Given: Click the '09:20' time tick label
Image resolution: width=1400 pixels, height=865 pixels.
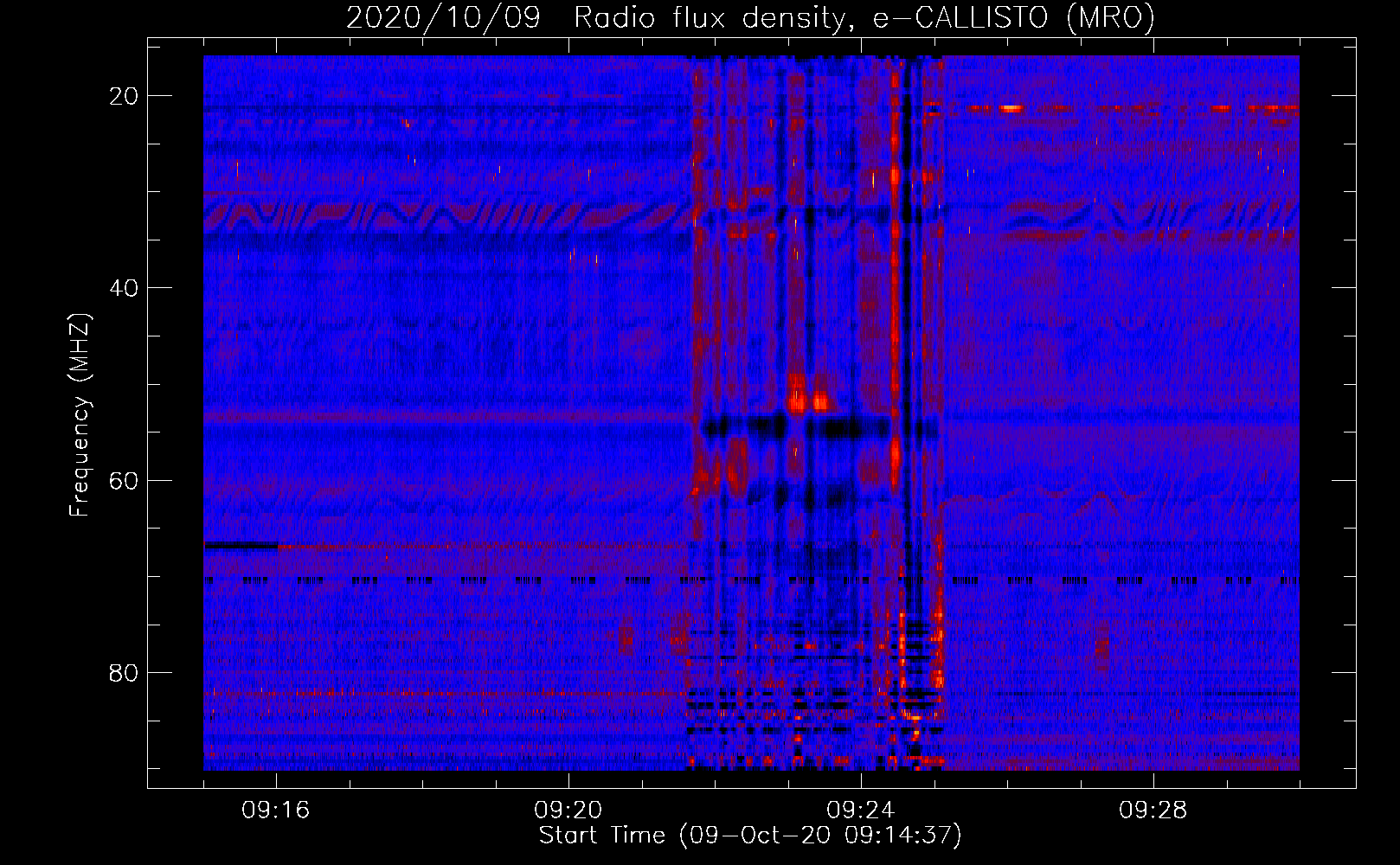Looking at the screenshot, I should (568, 811).
